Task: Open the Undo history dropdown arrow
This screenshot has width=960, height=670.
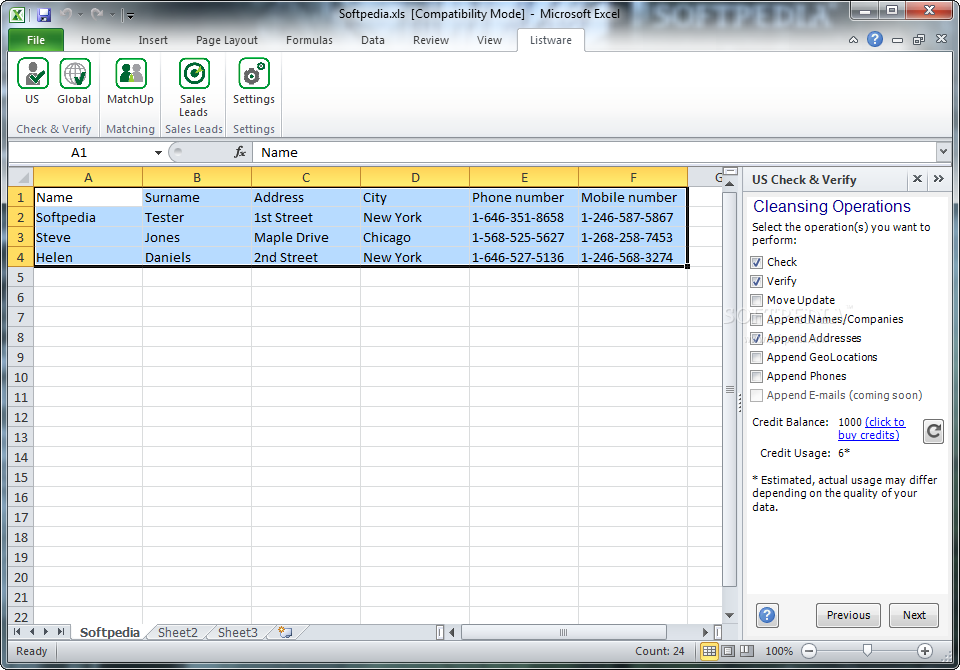Action: 80,14
